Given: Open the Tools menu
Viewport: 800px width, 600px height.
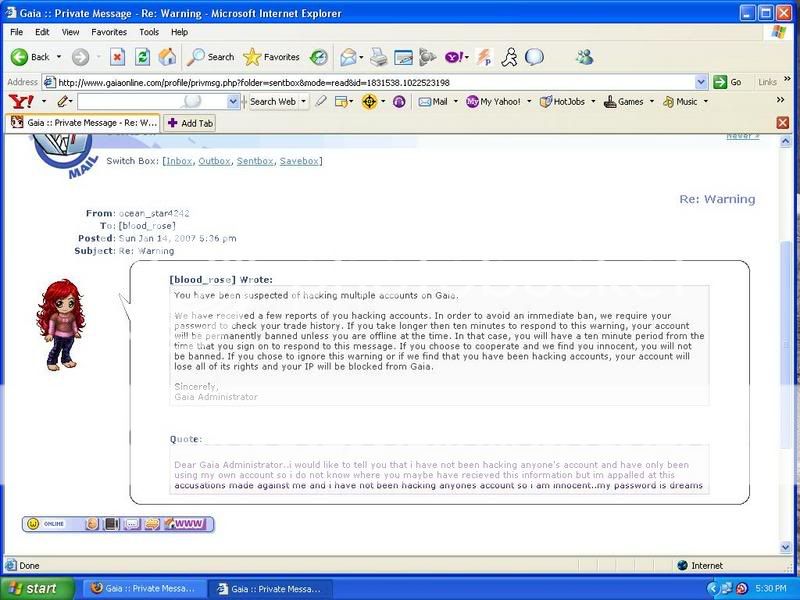Looking at the screenshot, I should click(x=149, y=32).
